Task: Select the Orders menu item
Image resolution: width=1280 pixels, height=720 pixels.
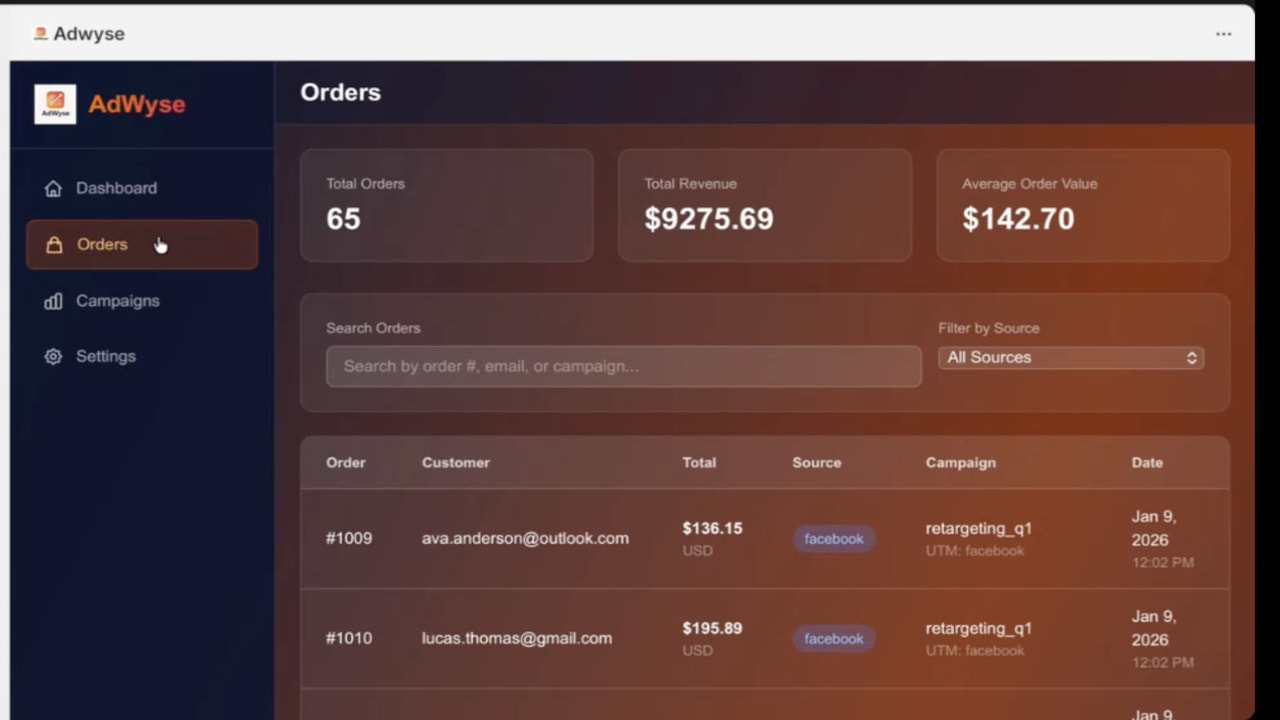Action: click(x=142, y=245)
